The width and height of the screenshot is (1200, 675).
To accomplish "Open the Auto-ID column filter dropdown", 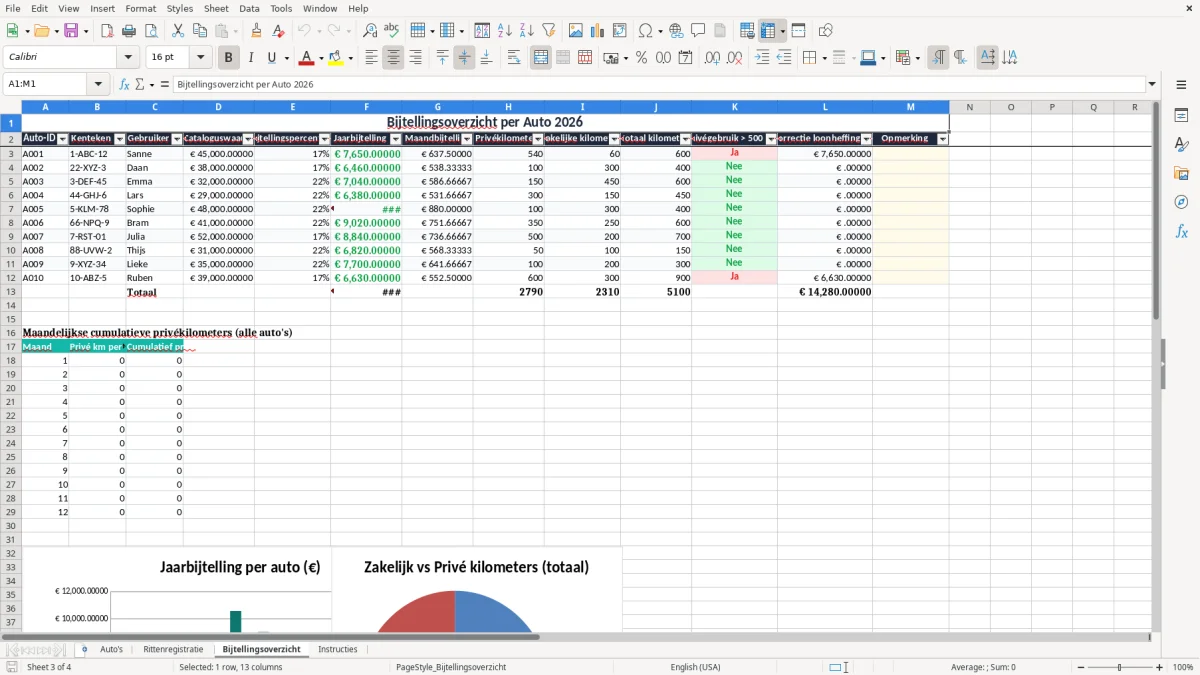I will [62, 139].
